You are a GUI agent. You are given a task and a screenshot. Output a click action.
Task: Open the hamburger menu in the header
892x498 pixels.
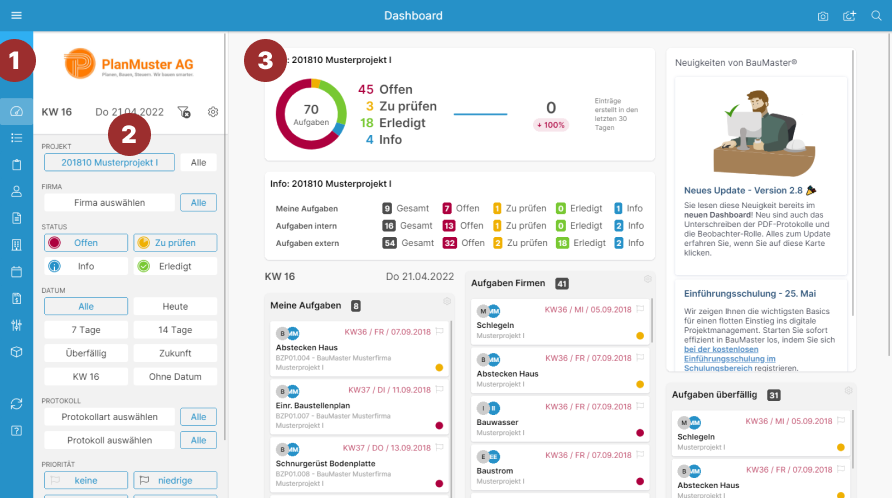coord(16,15)
